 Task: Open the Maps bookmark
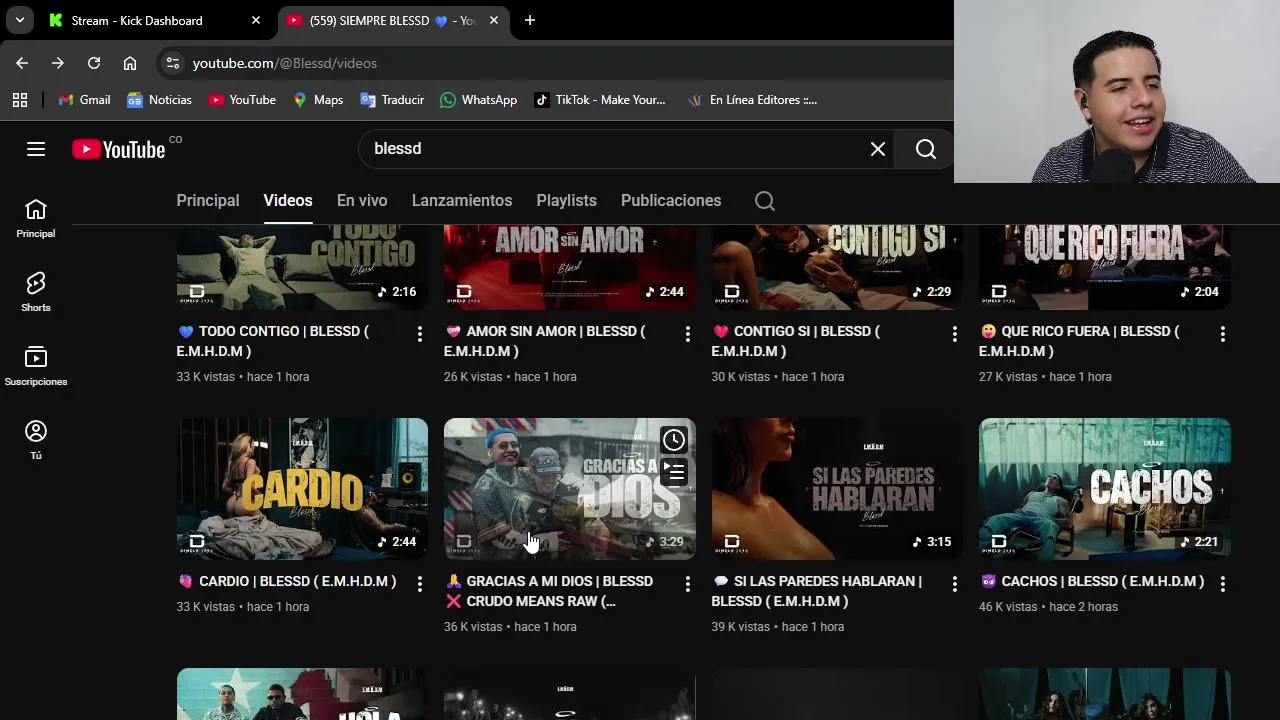[x=318, y=100]
